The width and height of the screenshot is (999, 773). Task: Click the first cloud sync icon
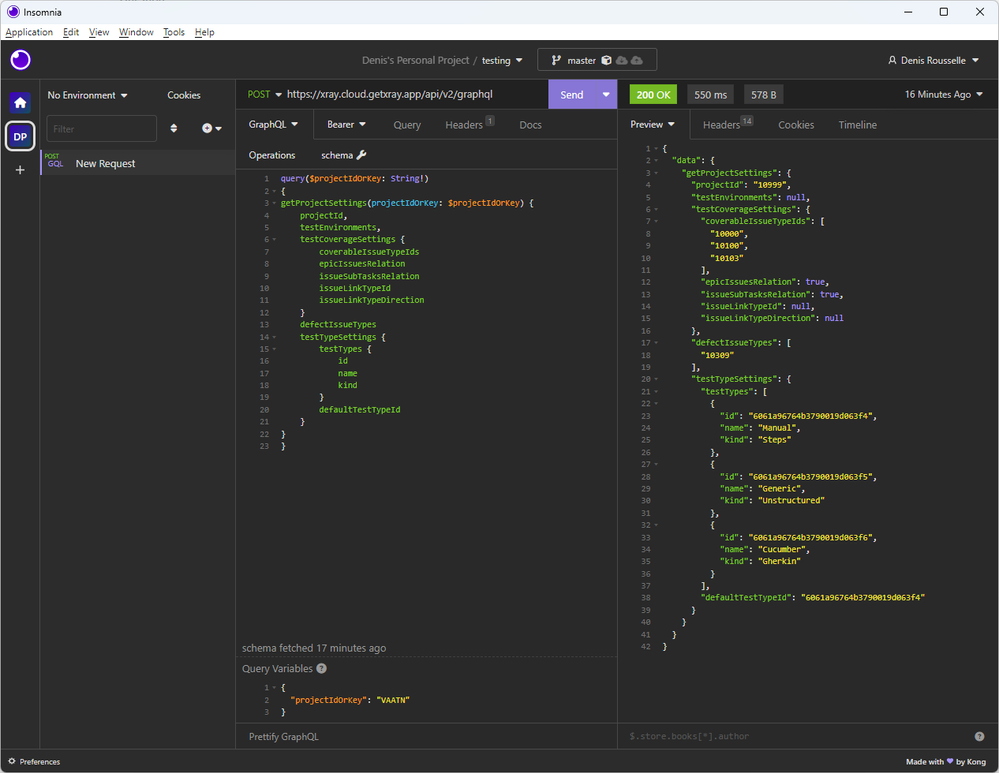pyautogui.click(x=621, y=60)
